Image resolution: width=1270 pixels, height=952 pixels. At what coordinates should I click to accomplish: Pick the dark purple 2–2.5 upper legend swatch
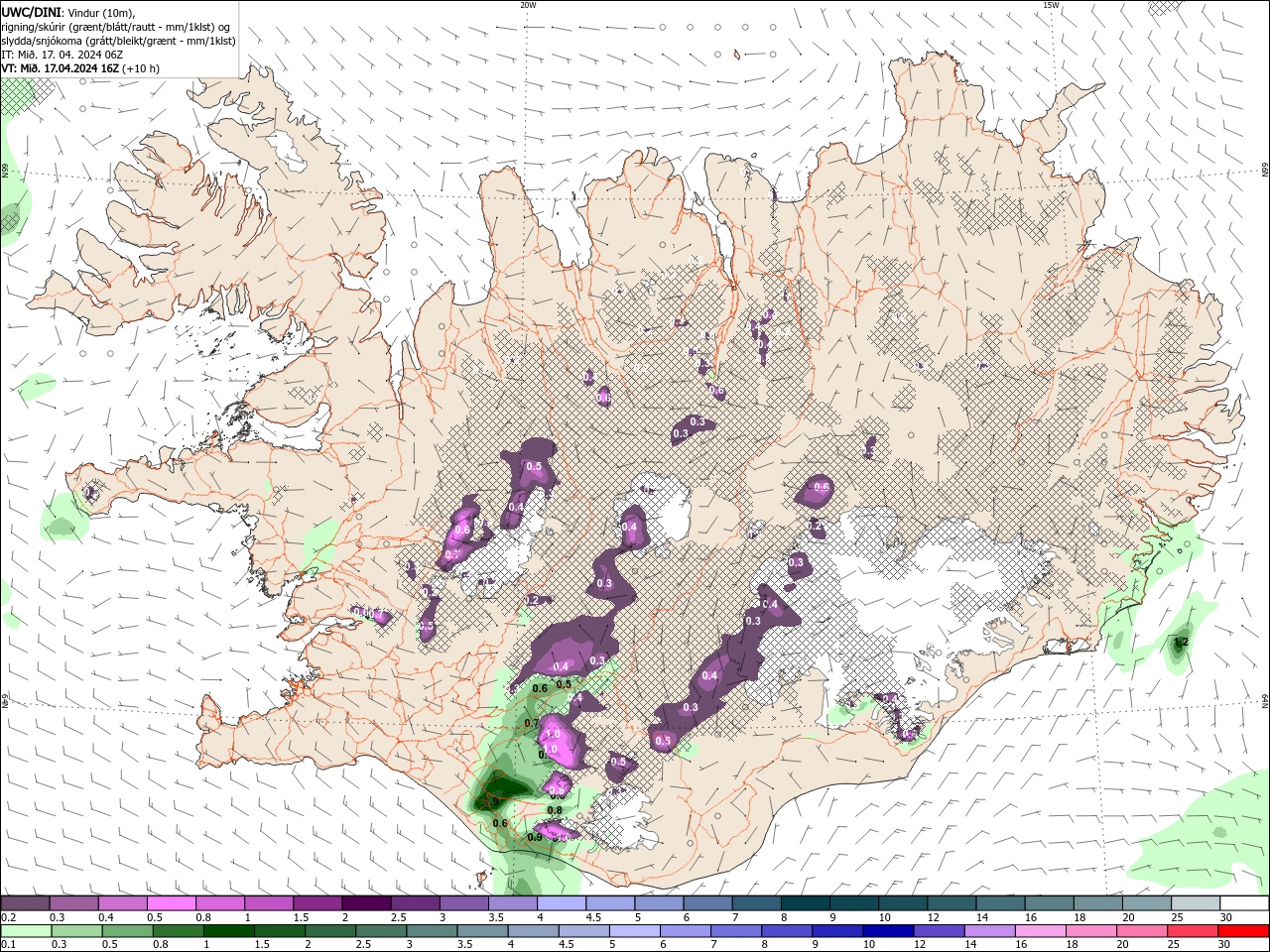point(366,903)
